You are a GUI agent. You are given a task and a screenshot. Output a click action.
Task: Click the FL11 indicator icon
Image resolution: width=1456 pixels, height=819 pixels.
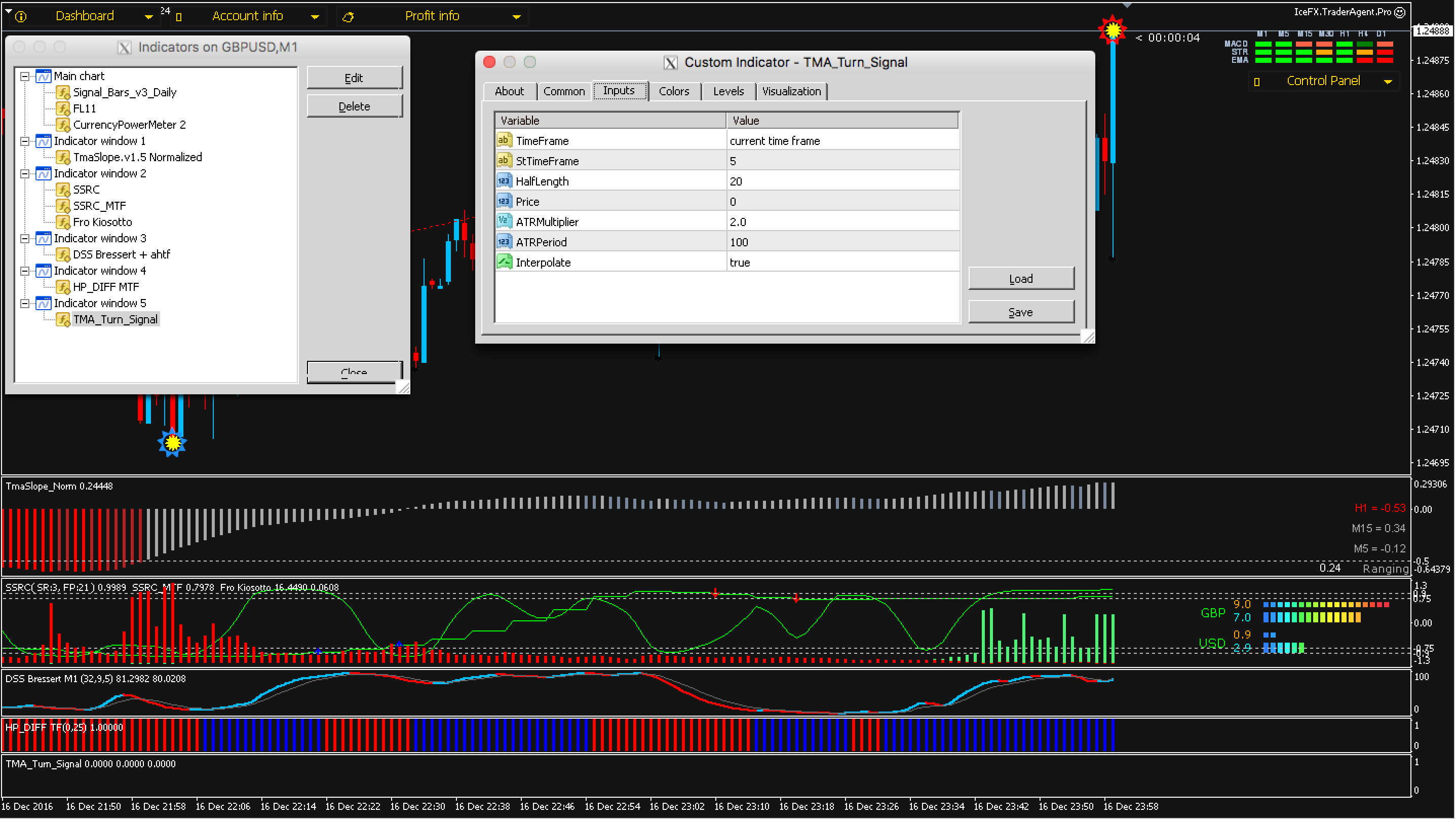pos(63,108)
